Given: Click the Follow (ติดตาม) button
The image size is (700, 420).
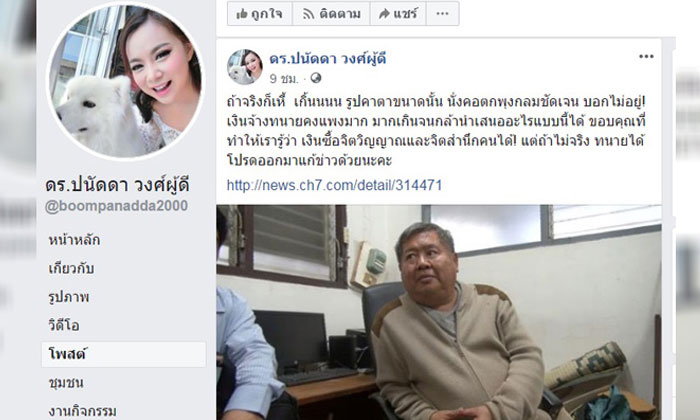Looking at the screenshot, I should (331, 13).
